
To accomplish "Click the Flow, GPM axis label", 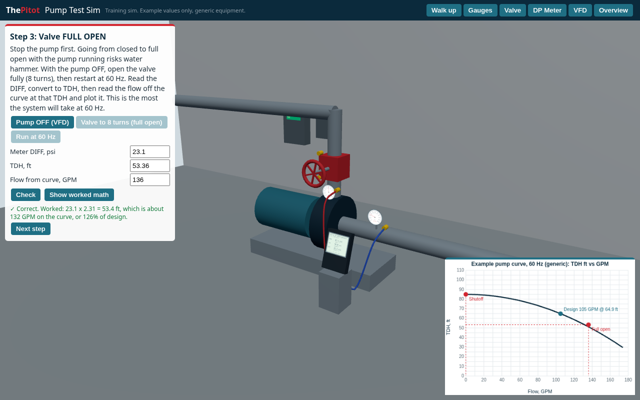I will [540, 391].
